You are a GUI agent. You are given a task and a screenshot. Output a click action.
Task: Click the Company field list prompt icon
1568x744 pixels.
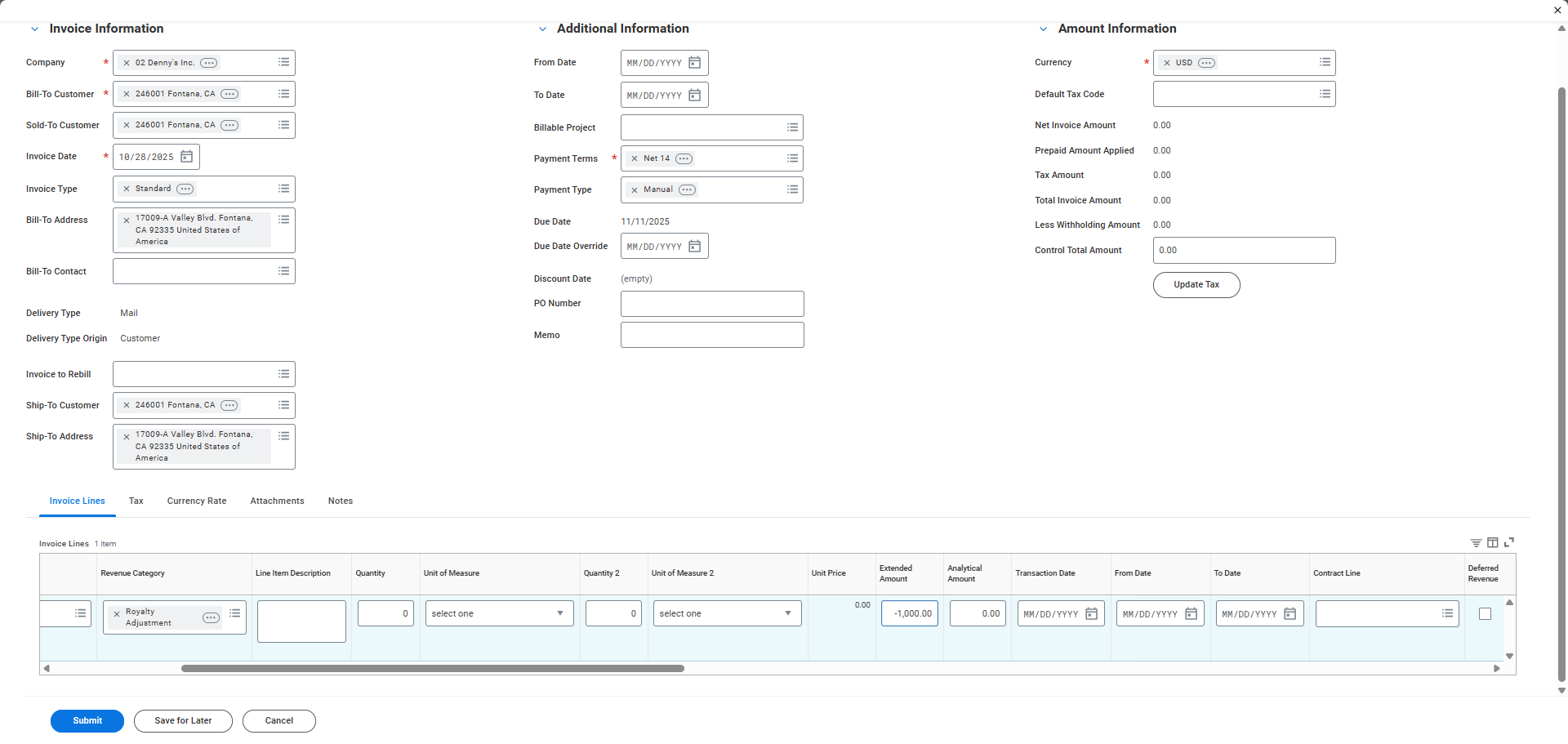283,63
